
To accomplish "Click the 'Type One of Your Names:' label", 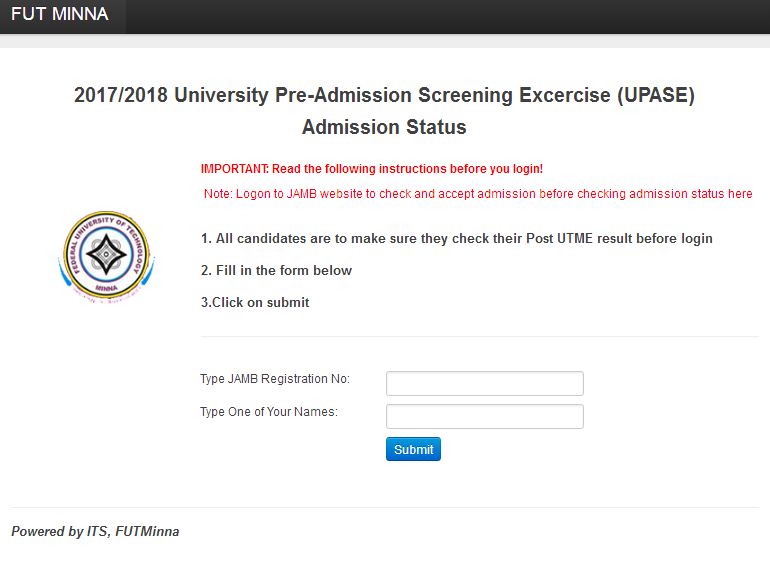I will 269,412.
